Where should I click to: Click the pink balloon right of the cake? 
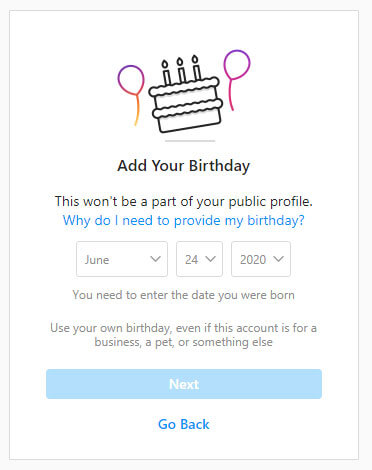(x=236, y=80)
